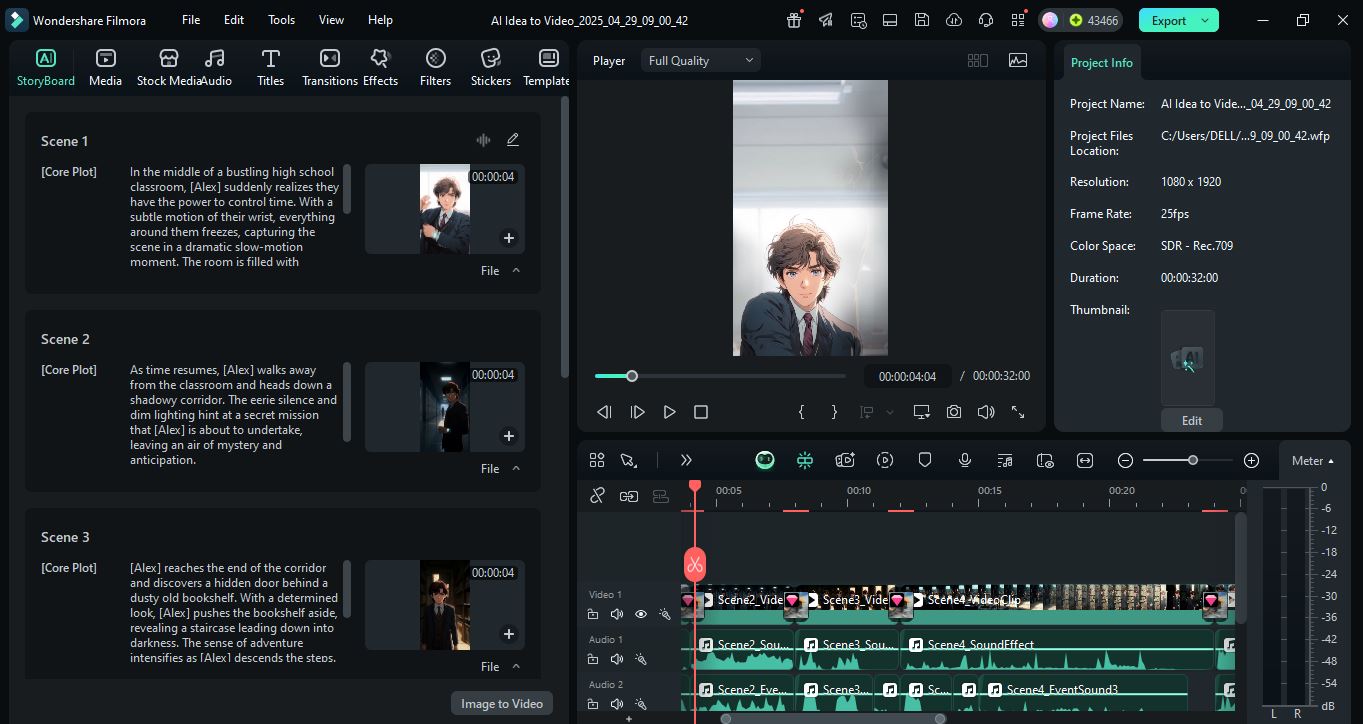This screenshot has width=1363, height=724.
Task: Zoom in timeline with plus button
Action: (1251, 460)
